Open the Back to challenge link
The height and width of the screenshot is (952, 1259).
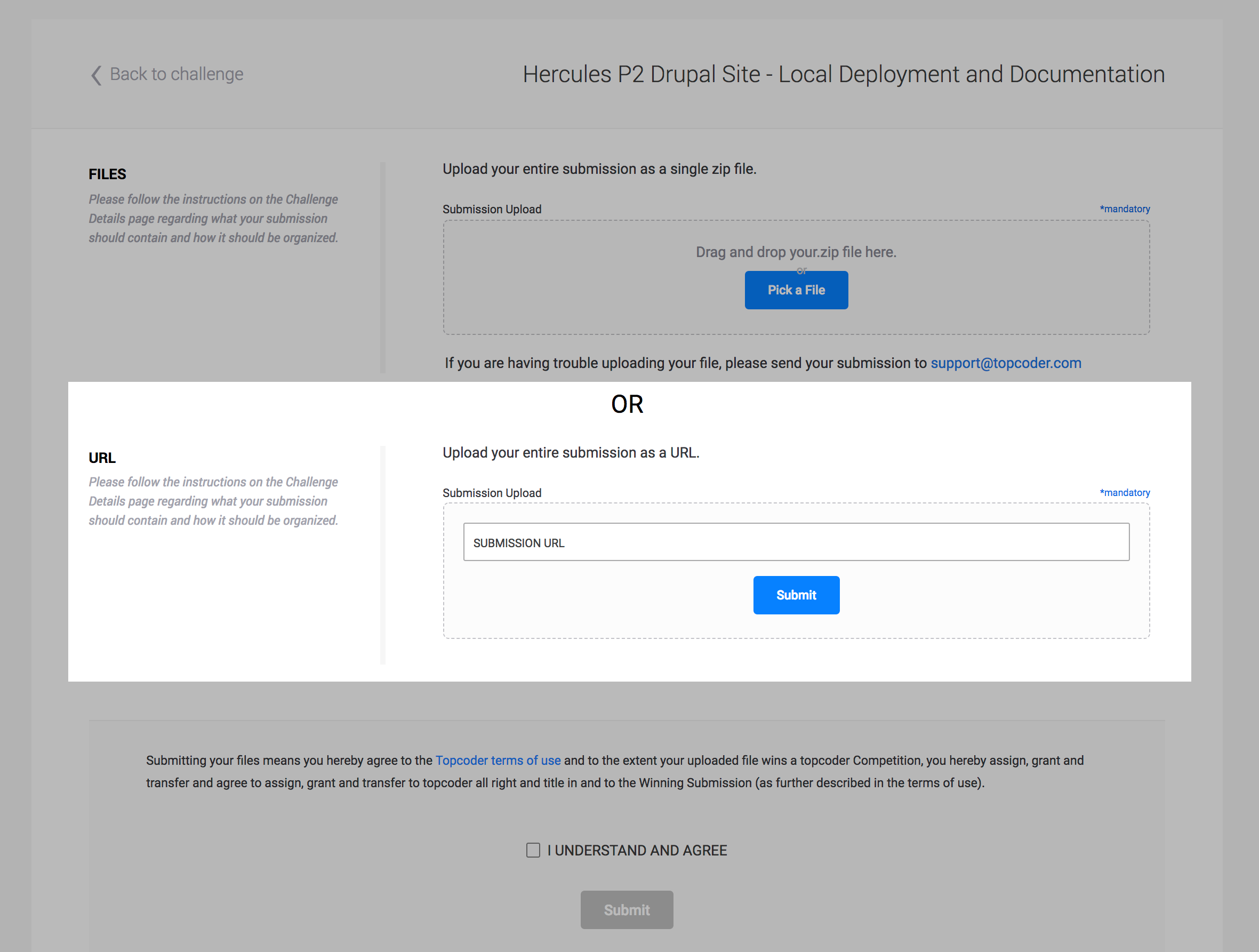click(x=177, y=74)
